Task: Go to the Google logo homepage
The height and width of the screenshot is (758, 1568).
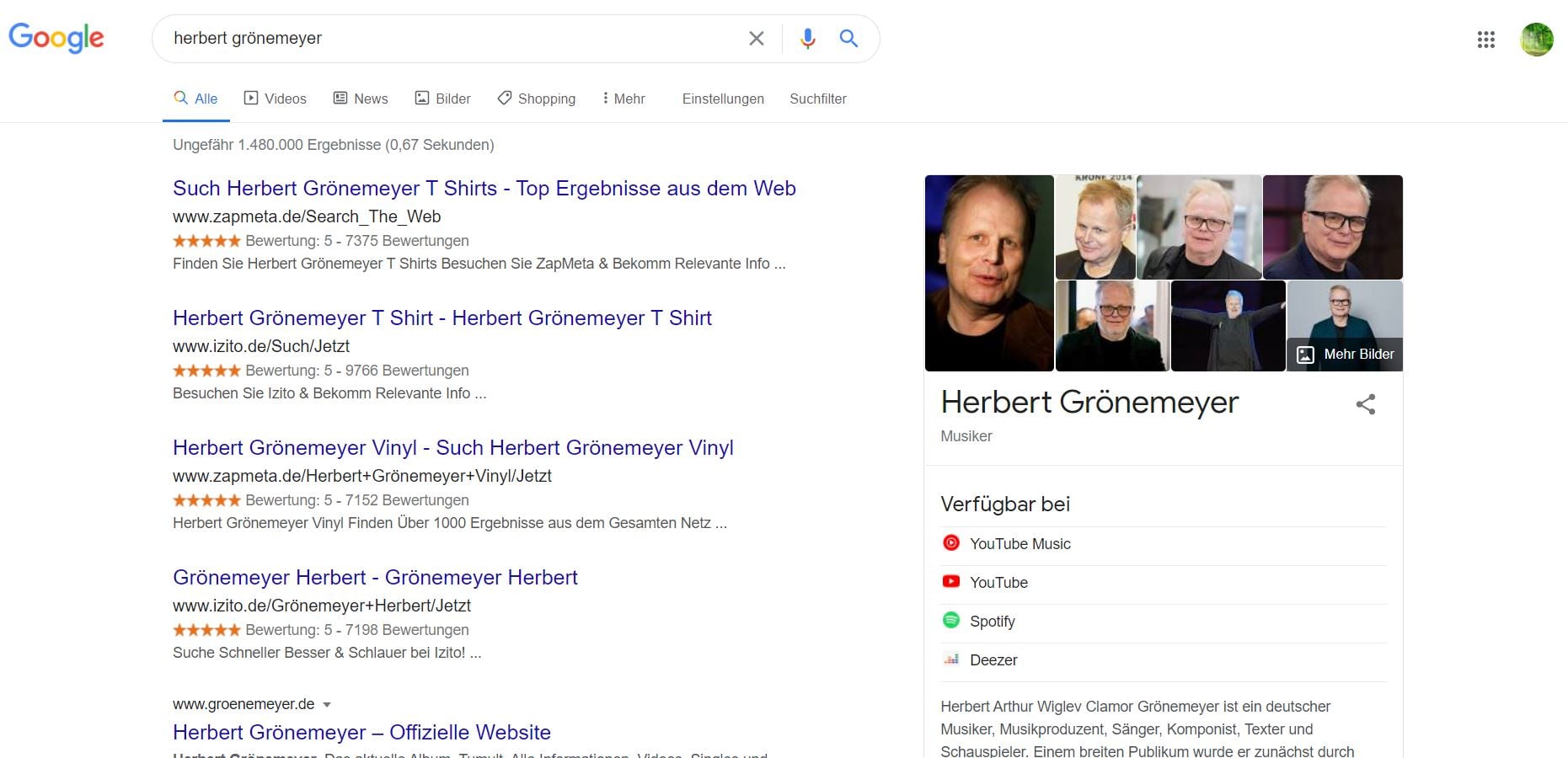Action: click(x=56, y=38)
